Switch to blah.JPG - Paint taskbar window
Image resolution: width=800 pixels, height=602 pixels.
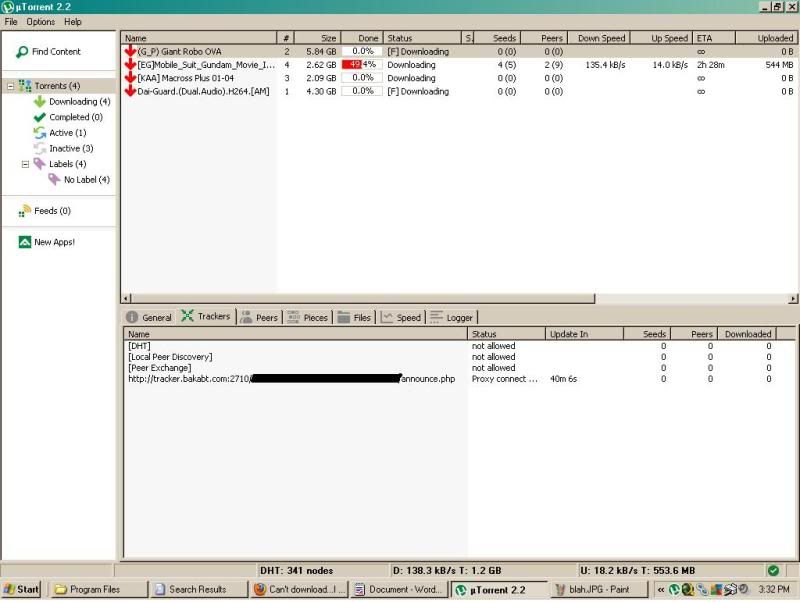click(x=599, y=589)
